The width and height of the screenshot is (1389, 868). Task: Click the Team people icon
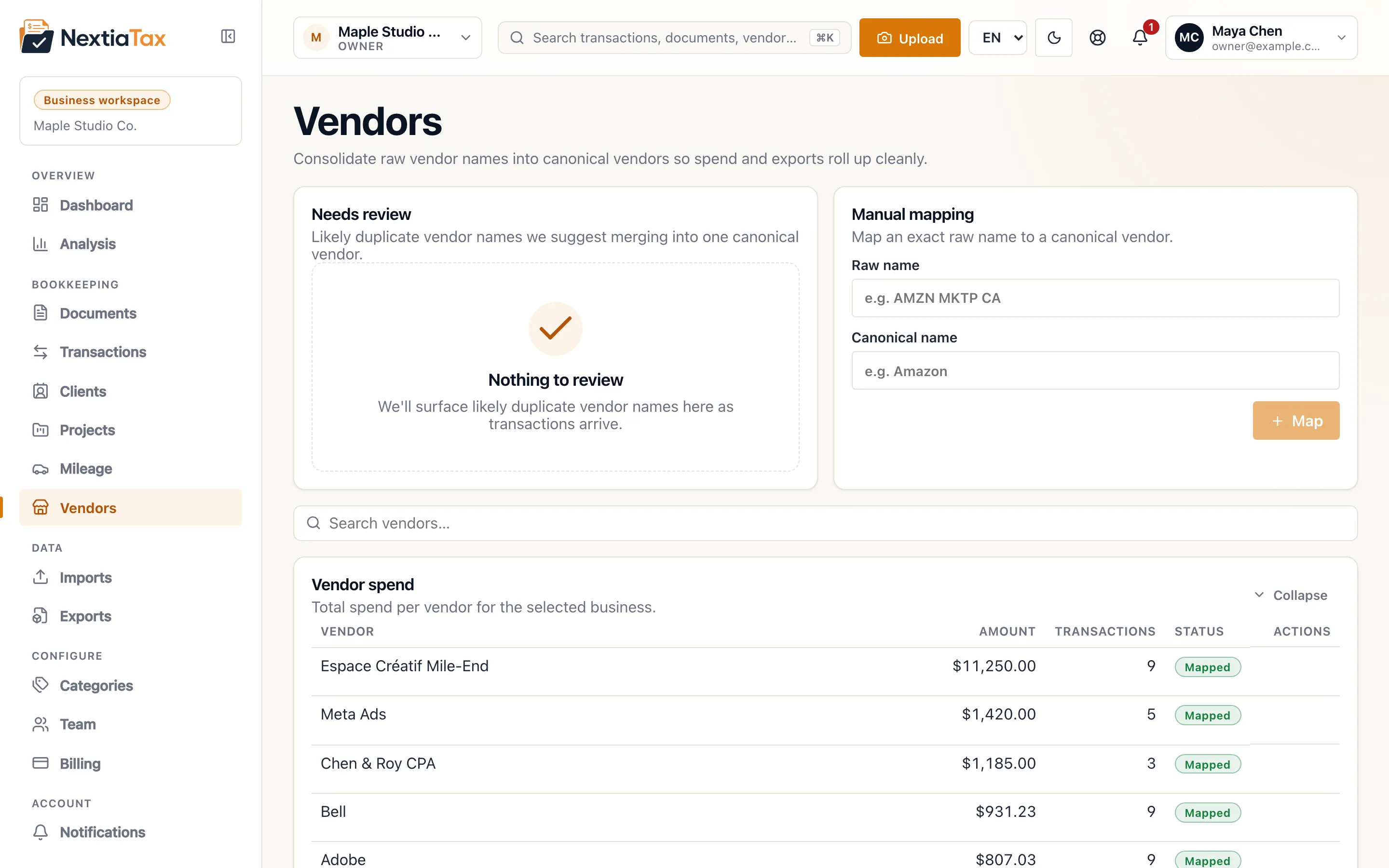click(x=40, y=724)
